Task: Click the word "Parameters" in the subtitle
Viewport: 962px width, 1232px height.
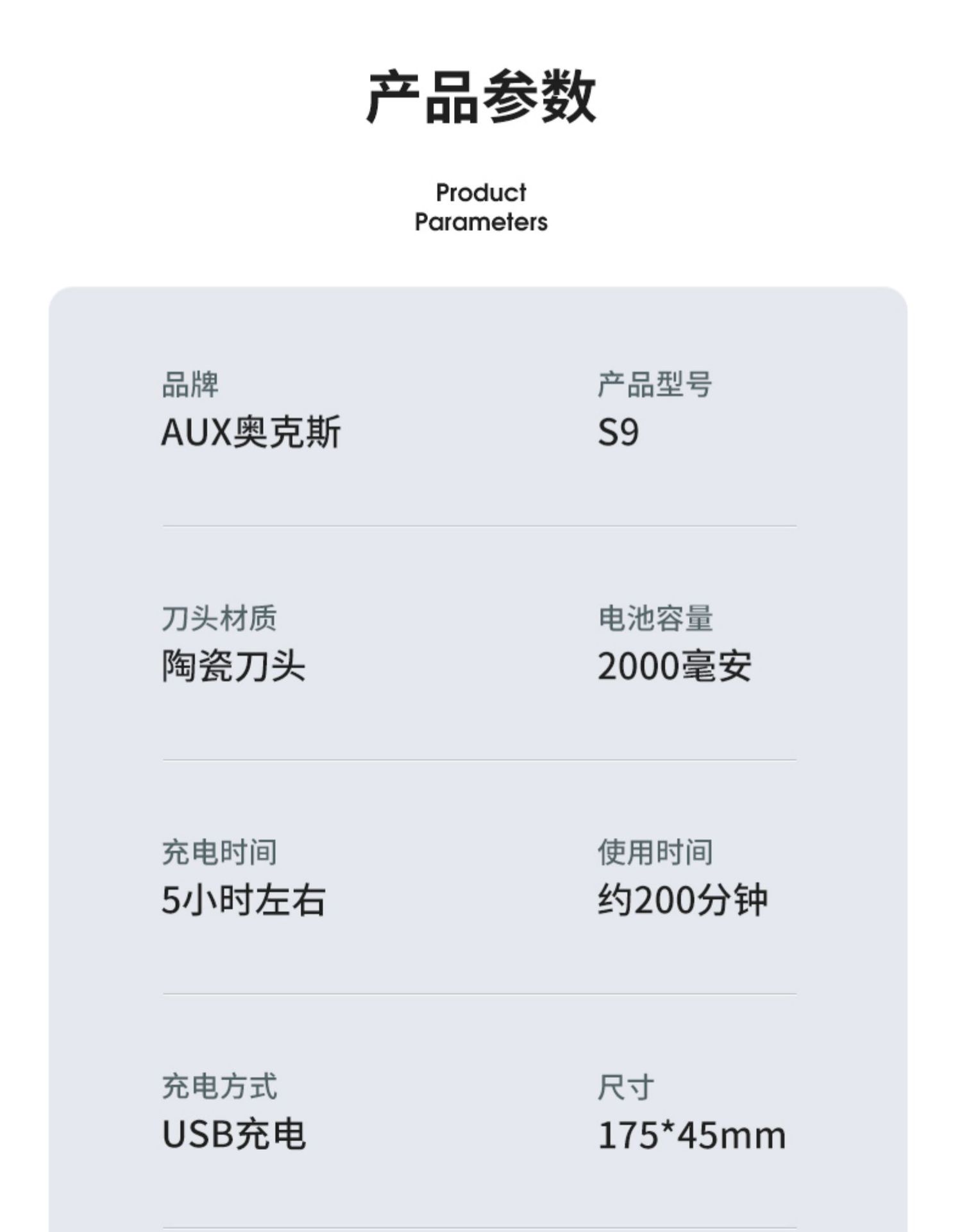Action: click(481, 222)
